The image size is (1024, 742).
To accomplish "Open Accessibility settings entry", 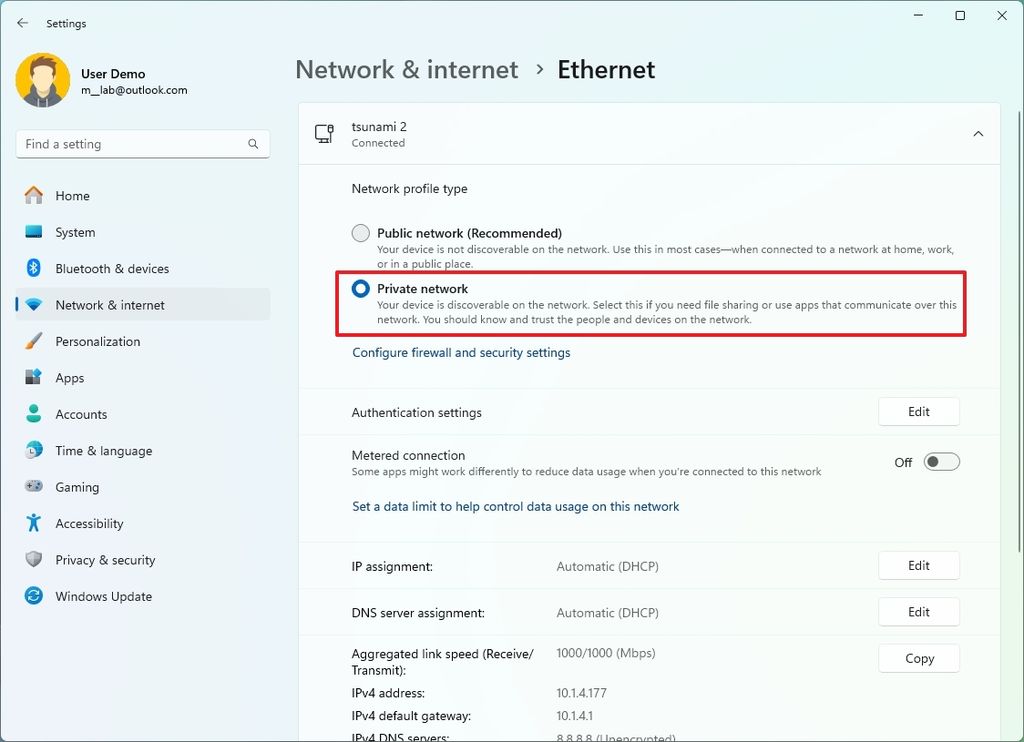I will [35, 523].
